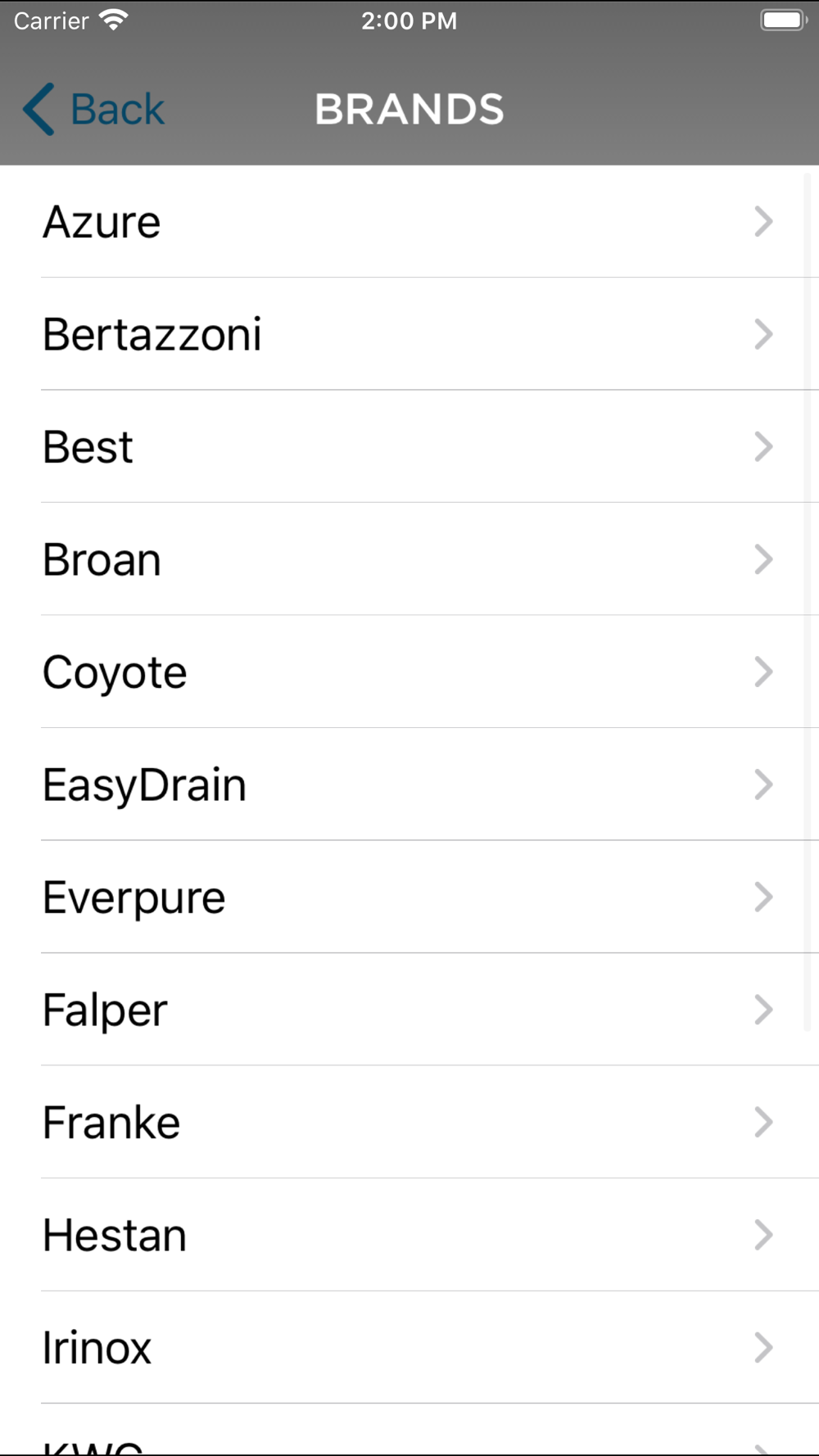
Task: Expand the Best row chevron
Action: coord(763,446)
